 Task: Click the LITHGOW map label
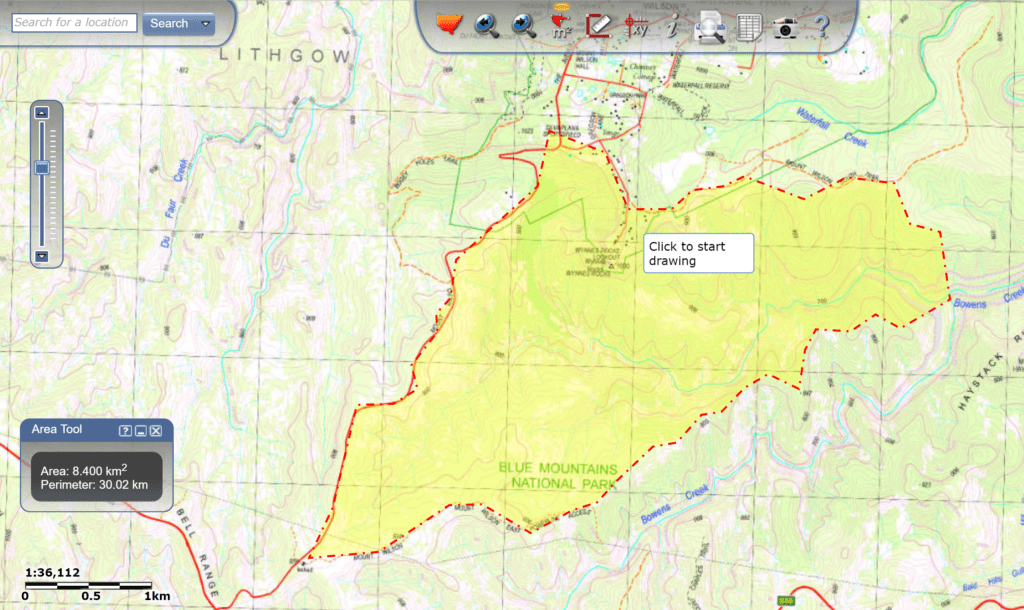pyautogui.click(x=285, y=56)
